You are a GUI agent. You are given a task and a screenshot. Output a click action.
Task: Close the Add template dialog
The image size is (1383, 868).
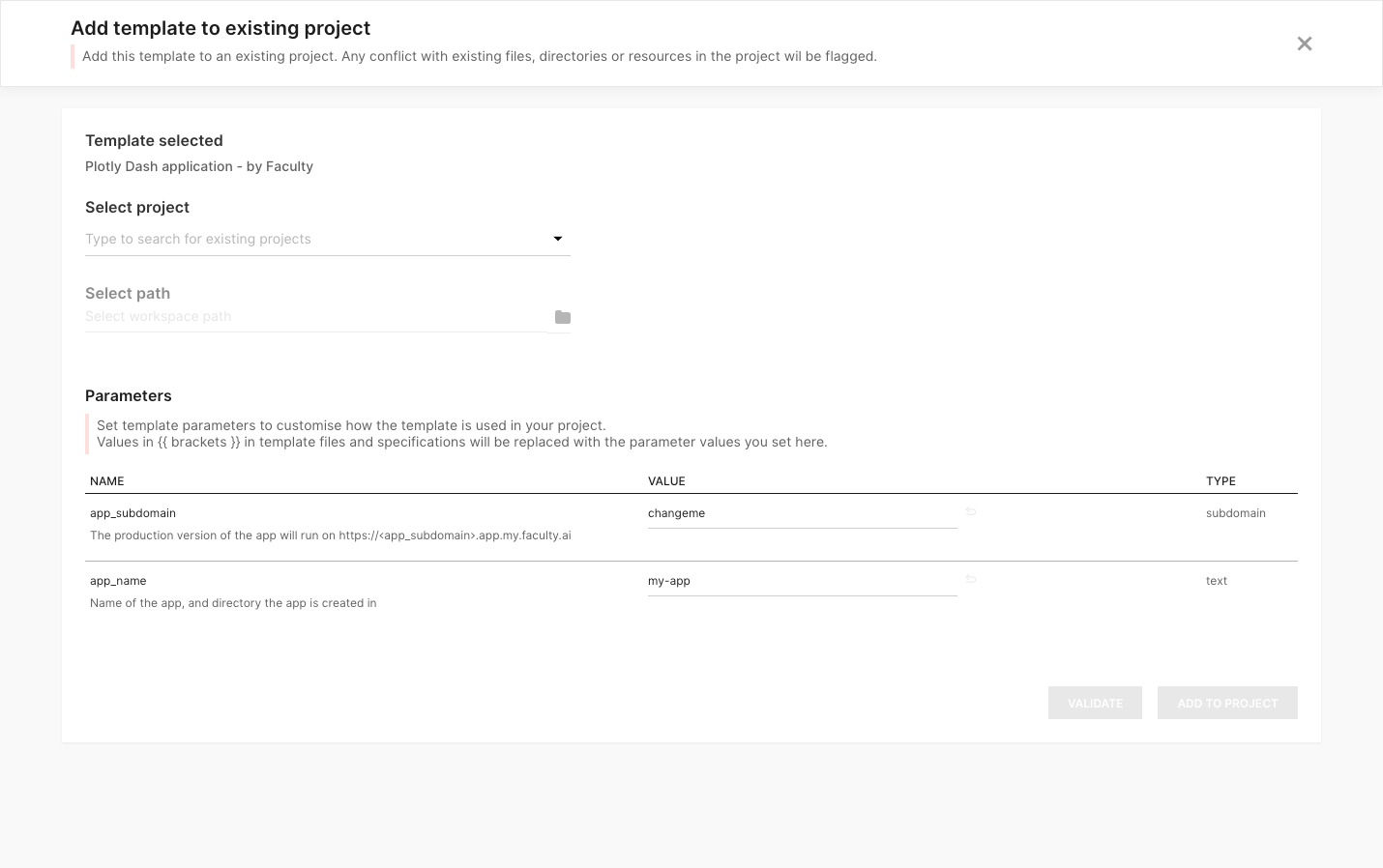pyautogui.click(x=1304, y=43)
